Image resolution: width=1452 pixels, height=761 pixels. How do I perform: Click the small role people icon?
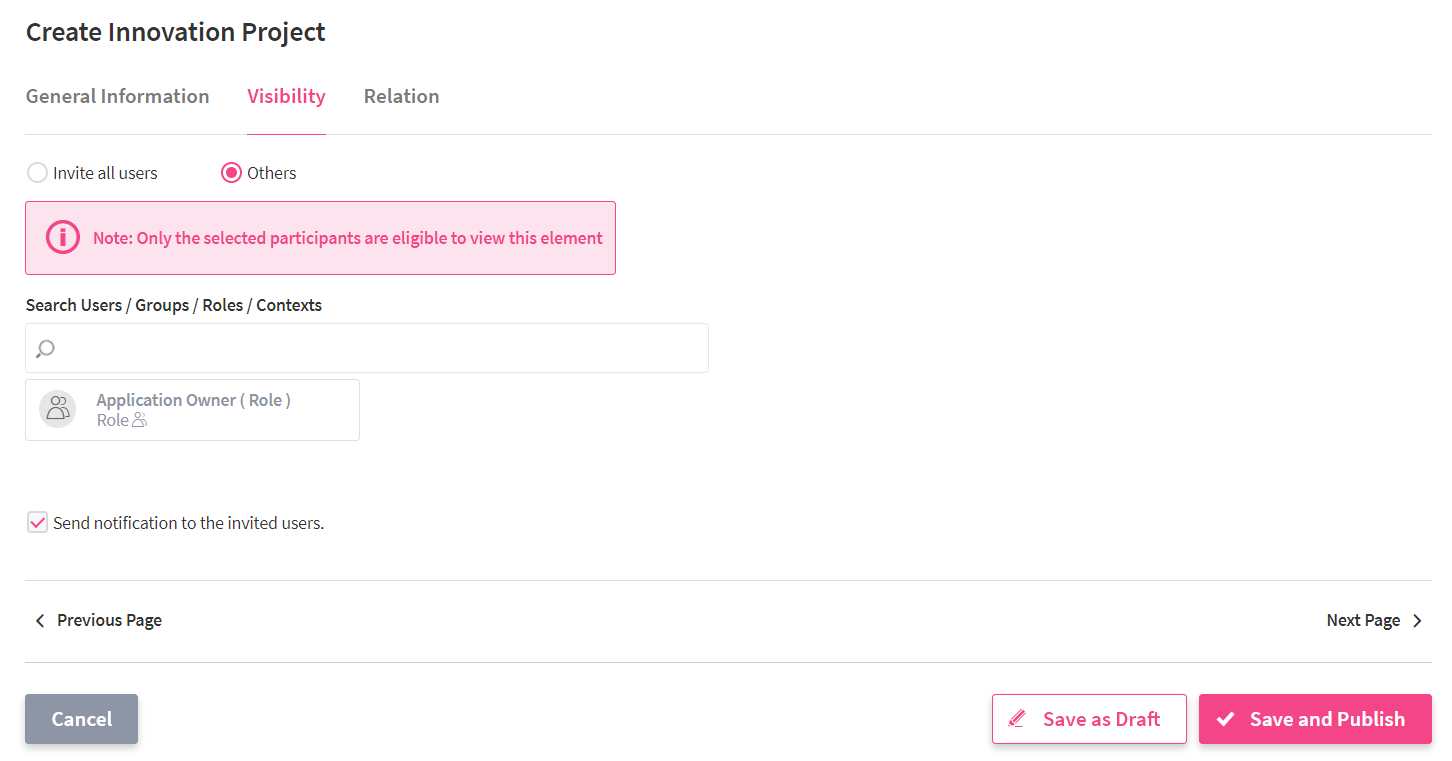pos(140,421)
